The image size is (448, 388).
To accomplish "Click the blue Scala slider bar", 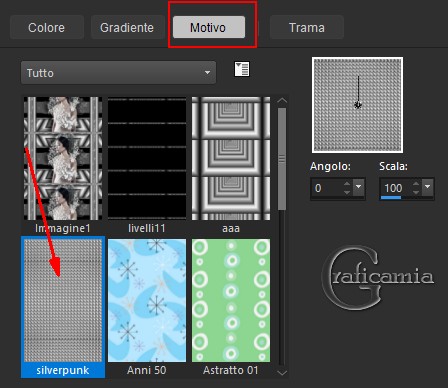I will pos(391,198).
